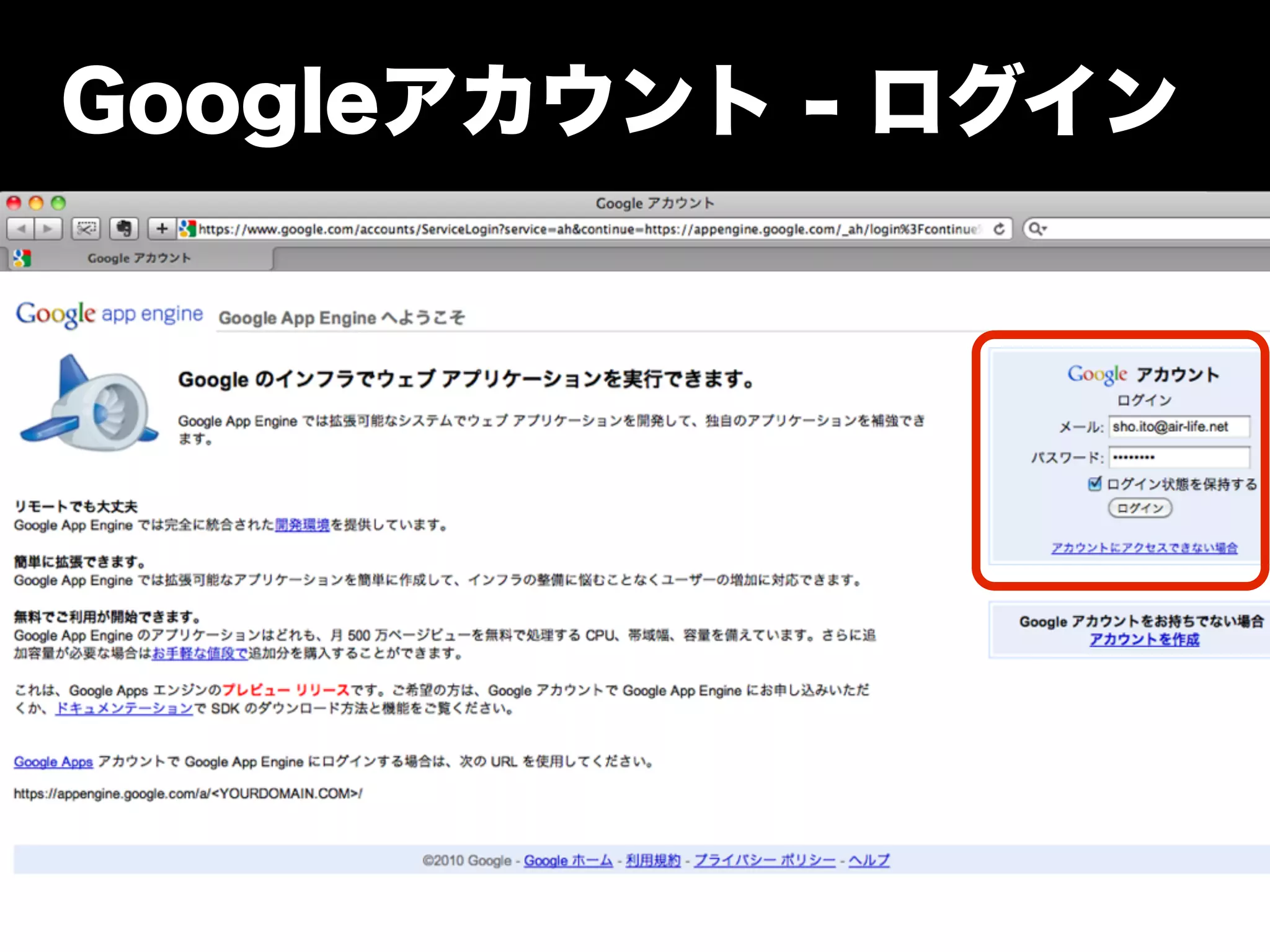This screenshot has height=952, width=1270.
Task: Open the search field magnifier dropdown
Action: point(1037,229)
